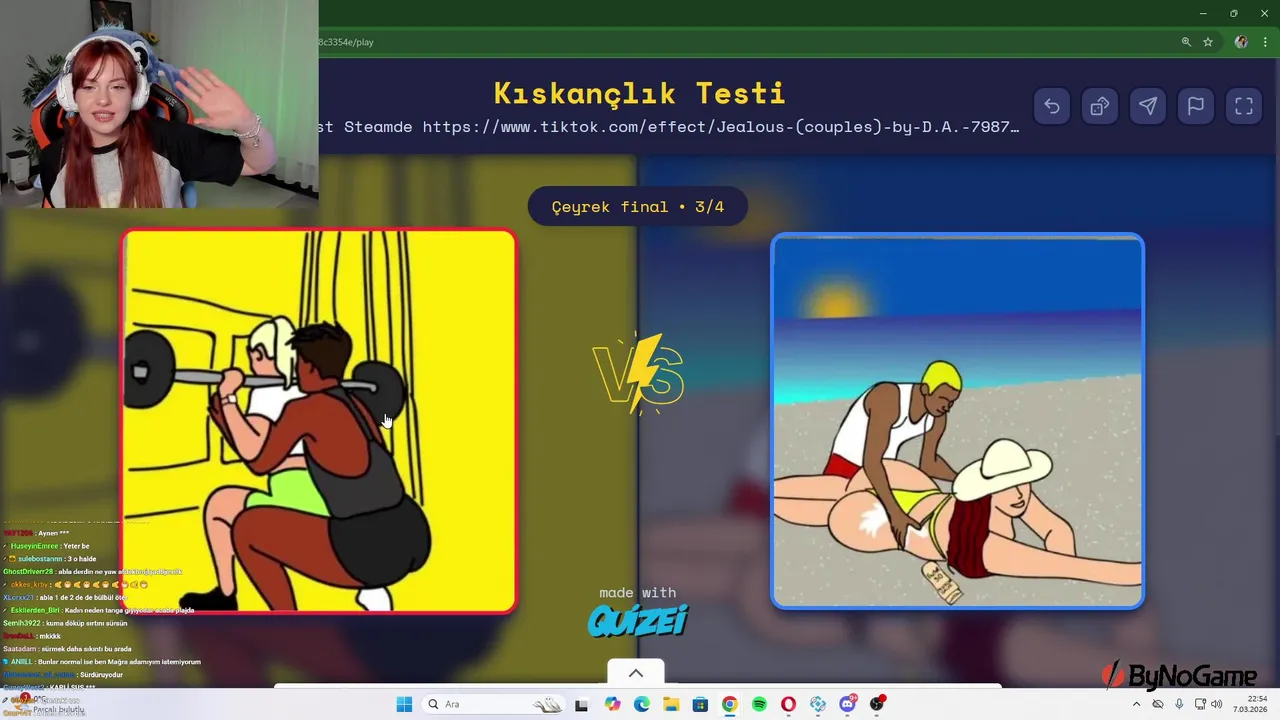Expand the bottom panel with the up chevron
1280x720 pixels.
point(636,673)
